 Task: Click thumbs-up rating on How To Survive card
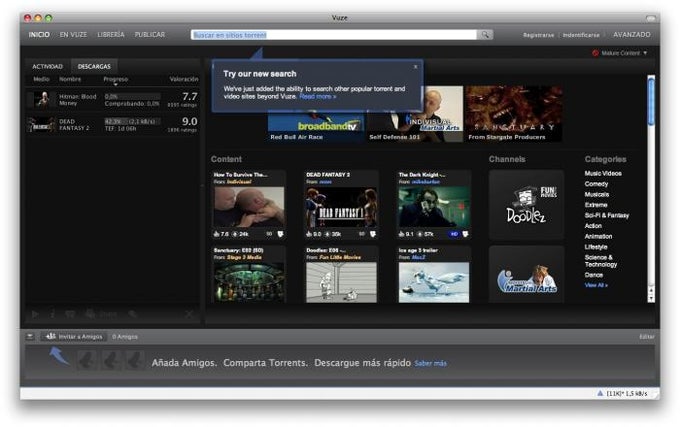216,234
